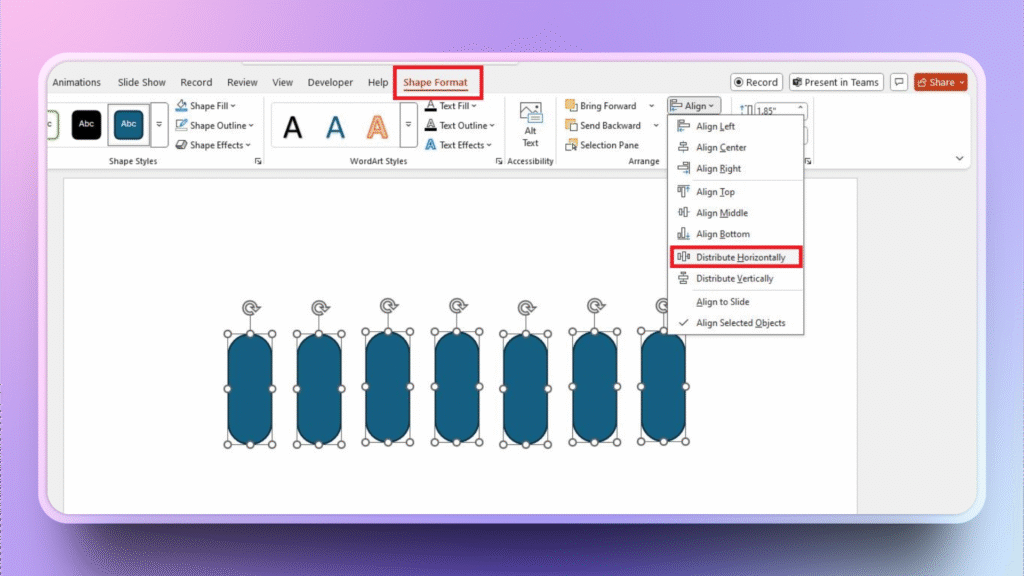1024x576 pixels.
Task: Switch to the Shape Format tab
Action: pyautogui.click(x=435, y=83)
